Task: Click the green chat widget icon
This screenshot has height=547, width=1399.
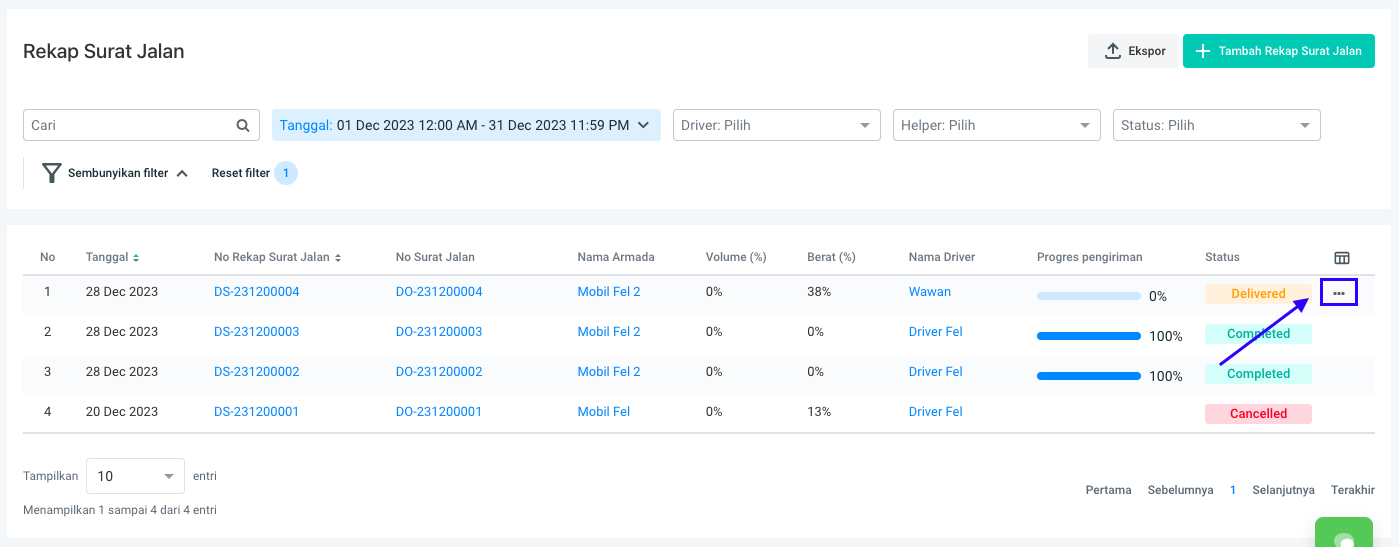Action: coord(1345,537)
